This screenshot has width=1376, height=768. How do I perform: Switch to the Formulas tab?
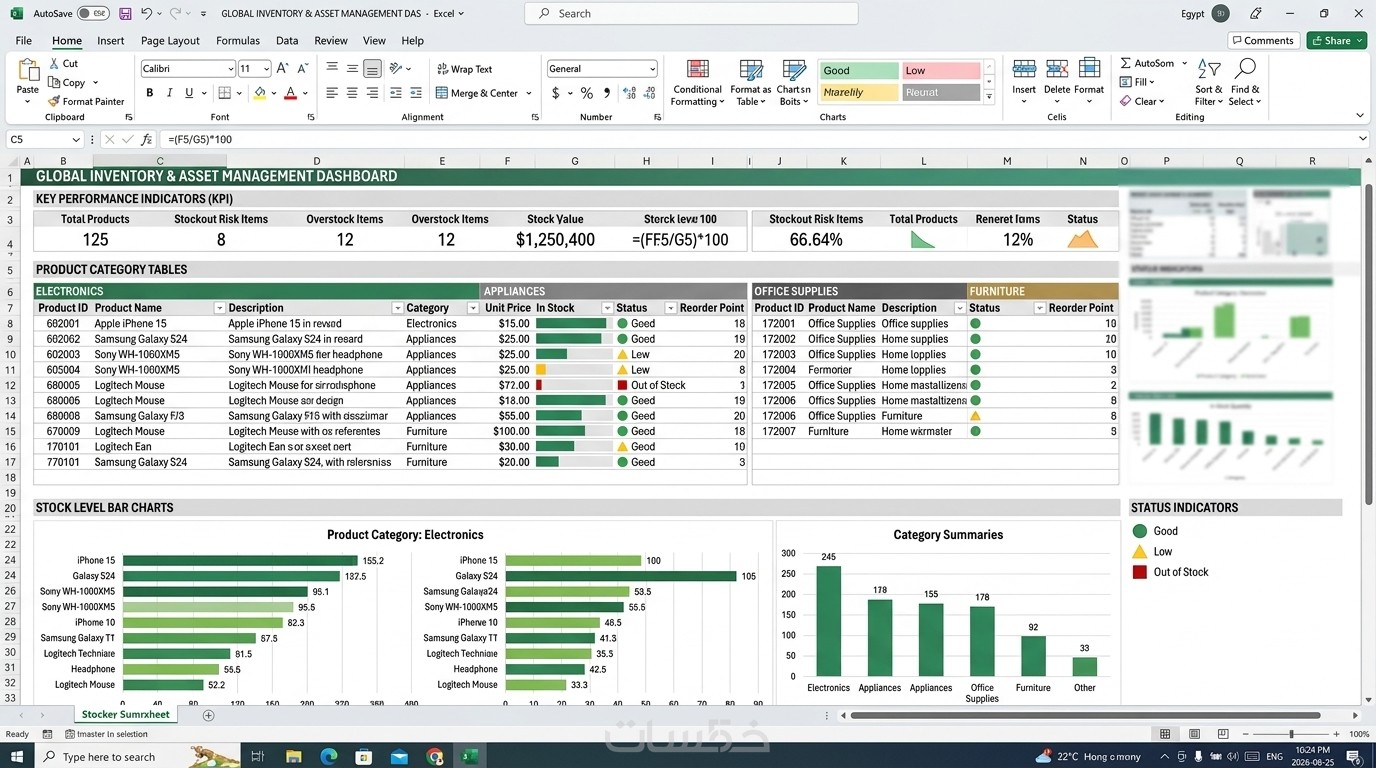pos(238,41)
